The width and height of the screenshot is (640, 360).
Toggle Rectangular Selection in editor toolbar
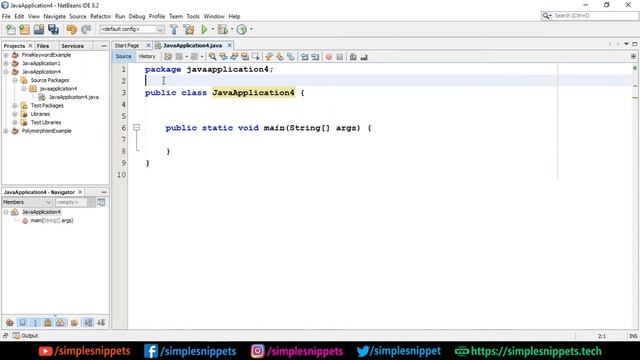[x=256, y=57]
